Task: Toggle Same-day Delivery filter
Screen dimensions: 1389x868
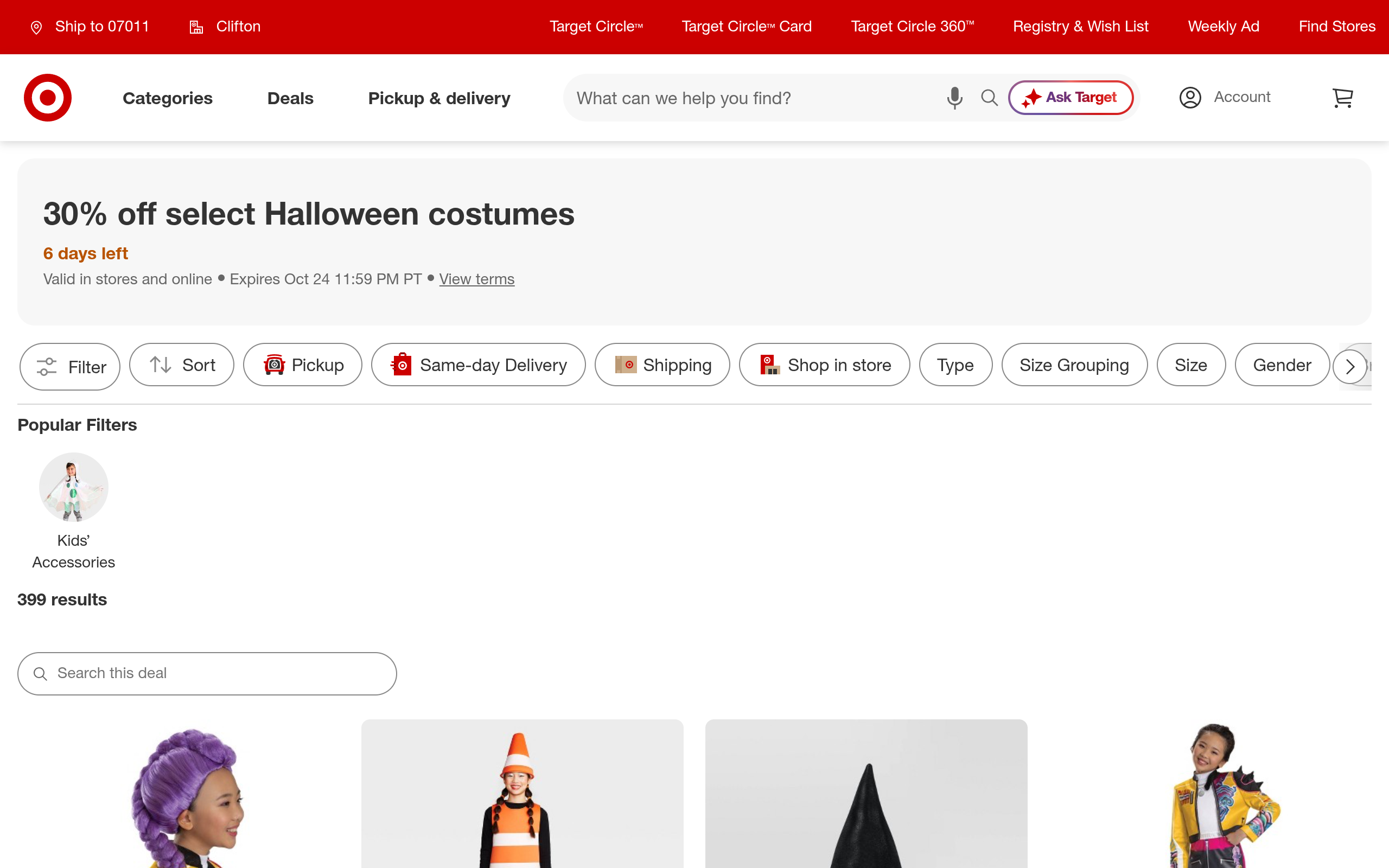Action: coord(478,365)
